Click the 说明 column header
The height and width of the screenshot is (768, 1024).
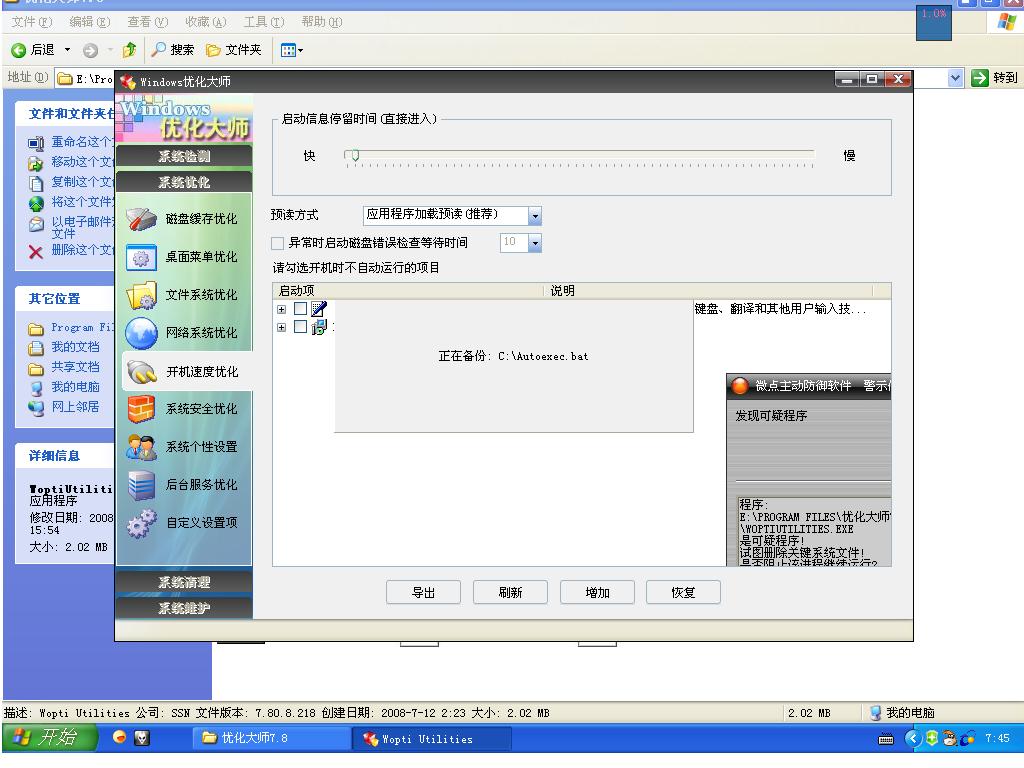click(x=709, y=291)
